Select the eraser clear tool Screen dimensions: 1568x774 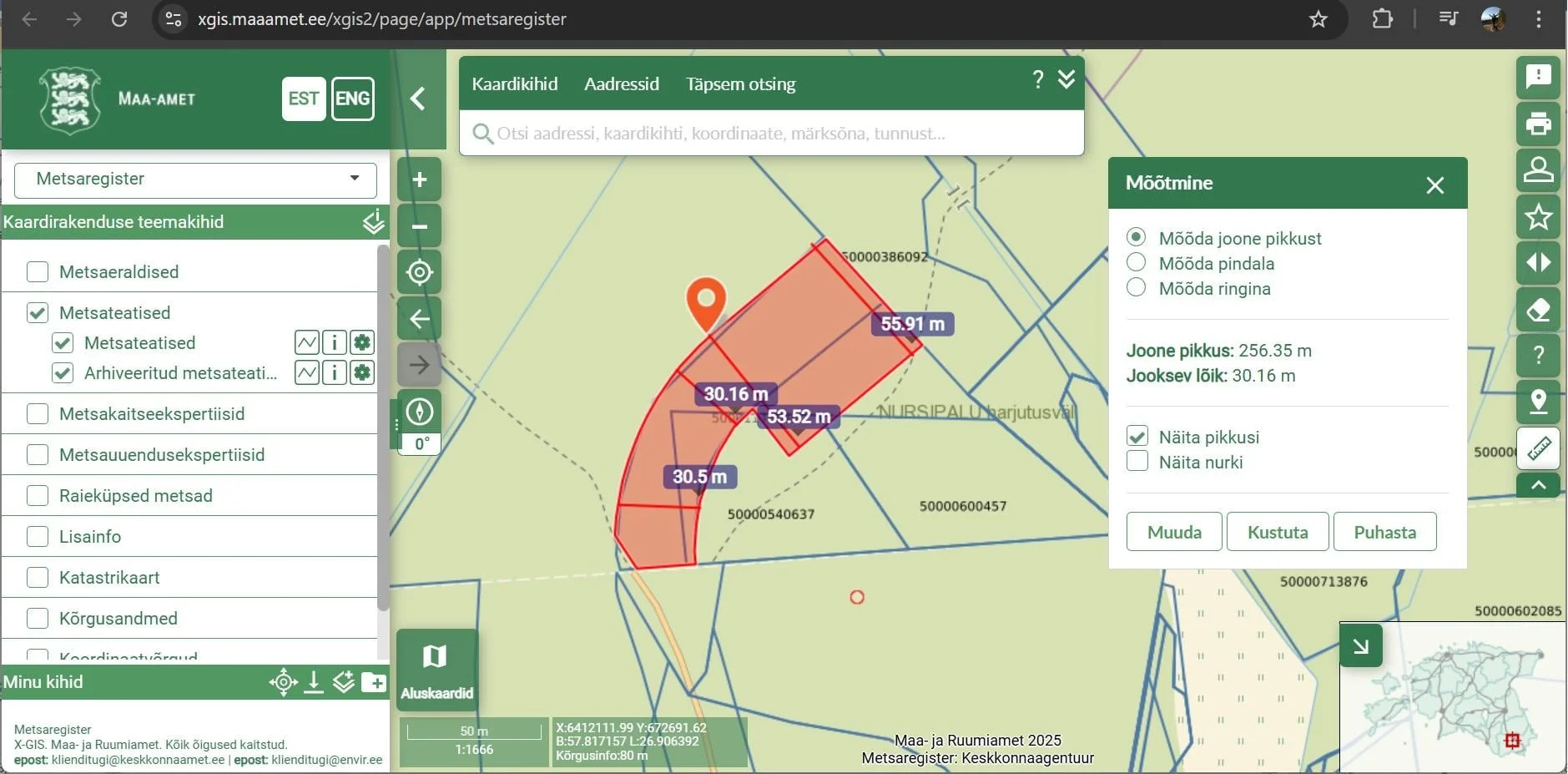pyautogui.click(x=1538, y=309)
